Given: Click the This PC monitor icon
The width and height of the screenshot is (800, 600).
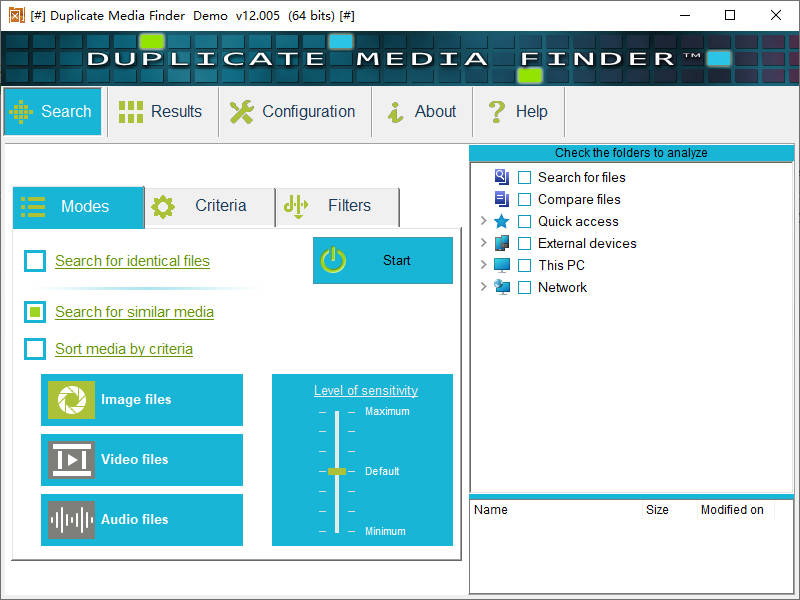Looking at the screenshot, I should click(502, 265).
